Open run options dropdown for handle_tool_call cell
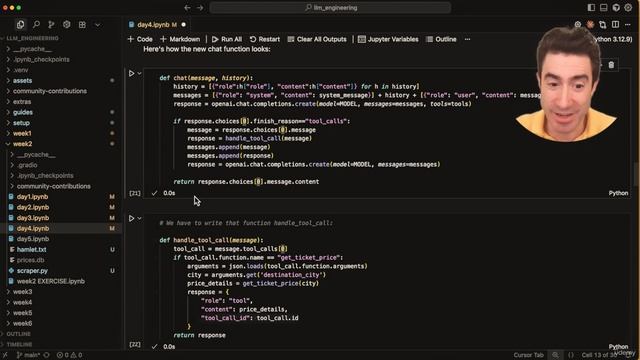Screen dimensions: 640x360 click(140, 218)
